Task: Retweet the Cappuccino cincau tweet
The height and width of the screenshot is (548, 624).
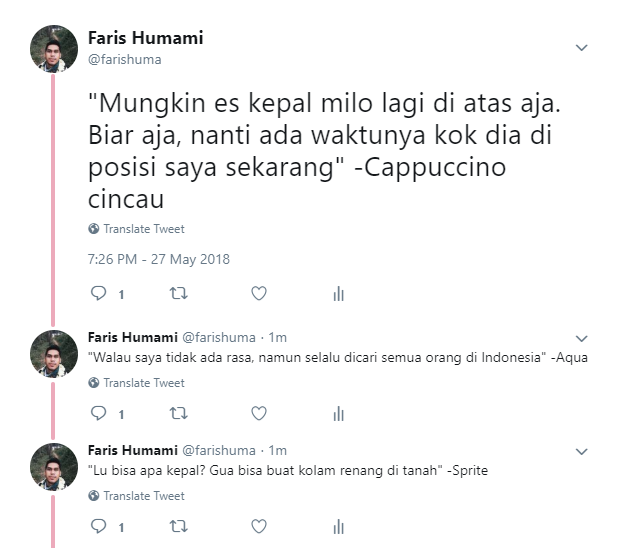Action: (179, 293)
